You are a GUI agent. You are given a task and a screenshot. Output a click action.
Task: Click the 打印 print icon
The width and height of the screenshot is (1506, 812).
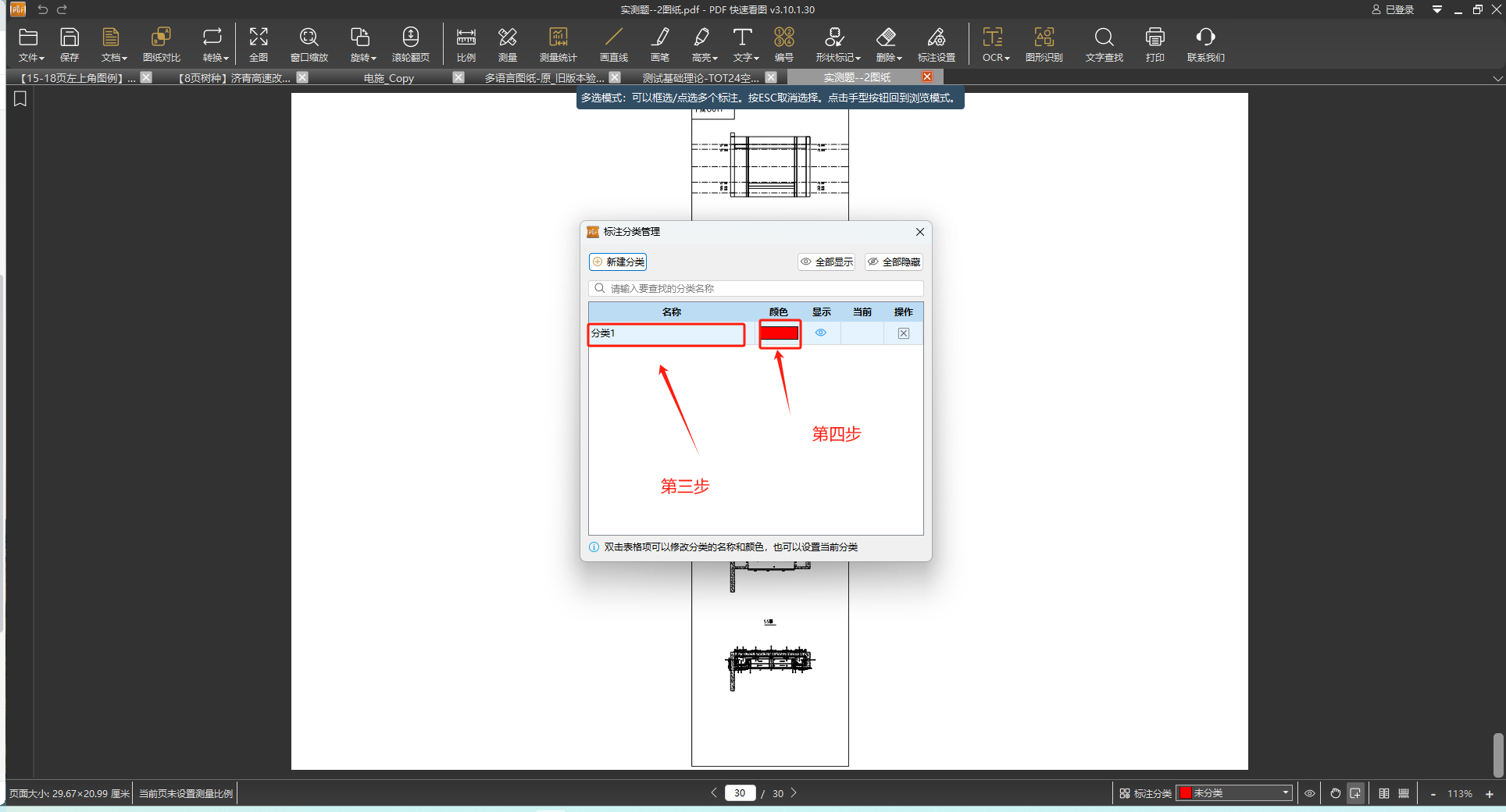click(x=1154, y=45)
